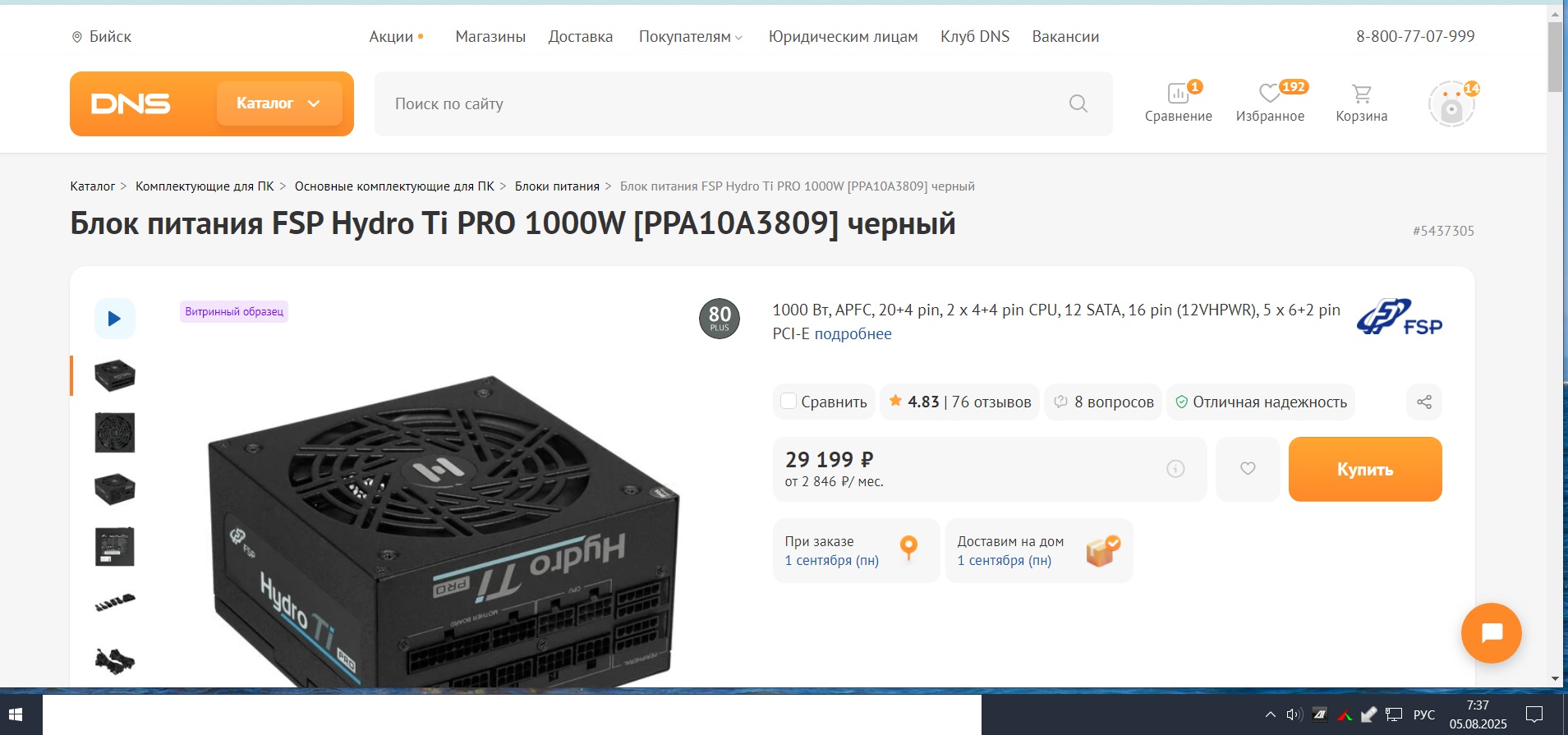
Task: Open Избранное favorites heart icon
Action: (x=1269, y=93)
